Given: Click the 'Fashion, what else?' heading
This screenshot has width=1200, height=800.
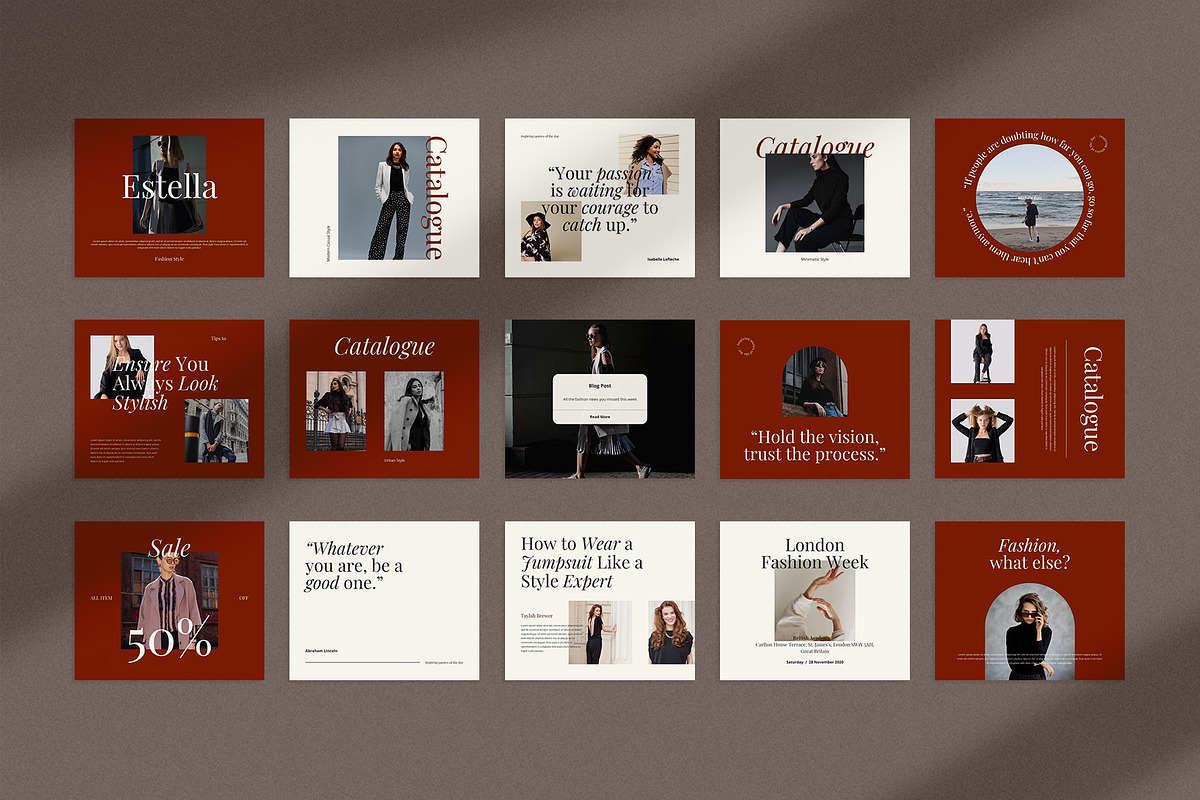Looking at the screenshot, I should tap(1029, 554).
